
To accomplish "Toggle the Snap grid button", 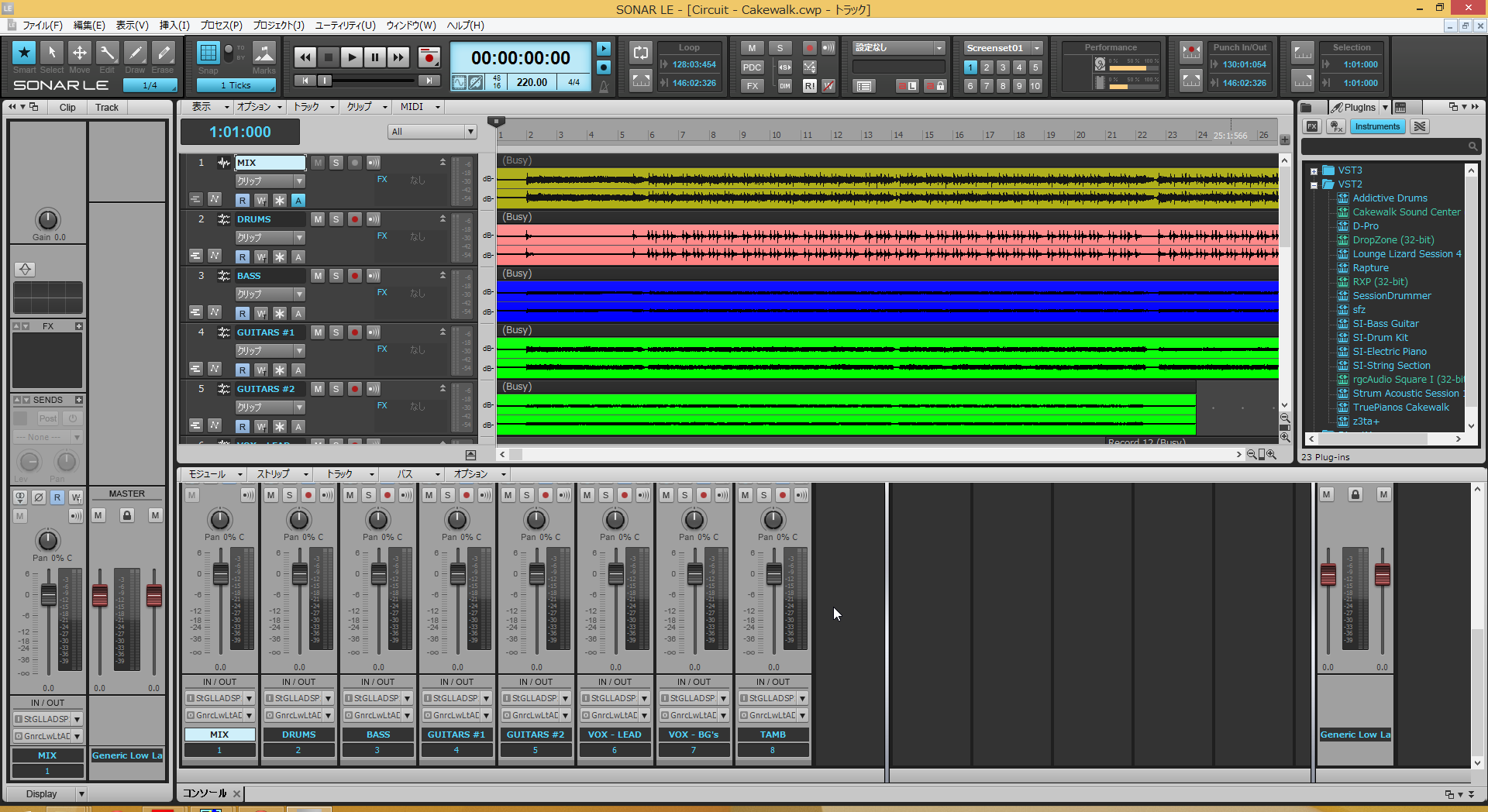I will (x=208, y=53).
